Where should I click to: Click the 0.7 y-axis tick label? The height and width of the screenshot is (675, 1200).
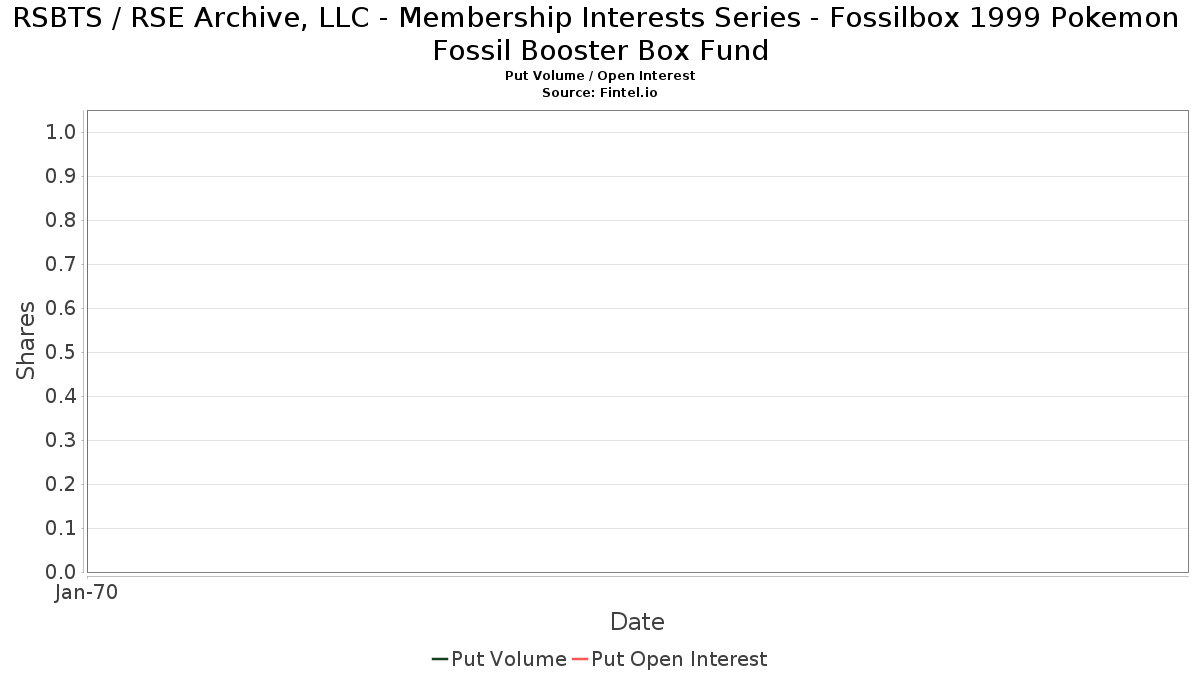click(x=61, y=265)
